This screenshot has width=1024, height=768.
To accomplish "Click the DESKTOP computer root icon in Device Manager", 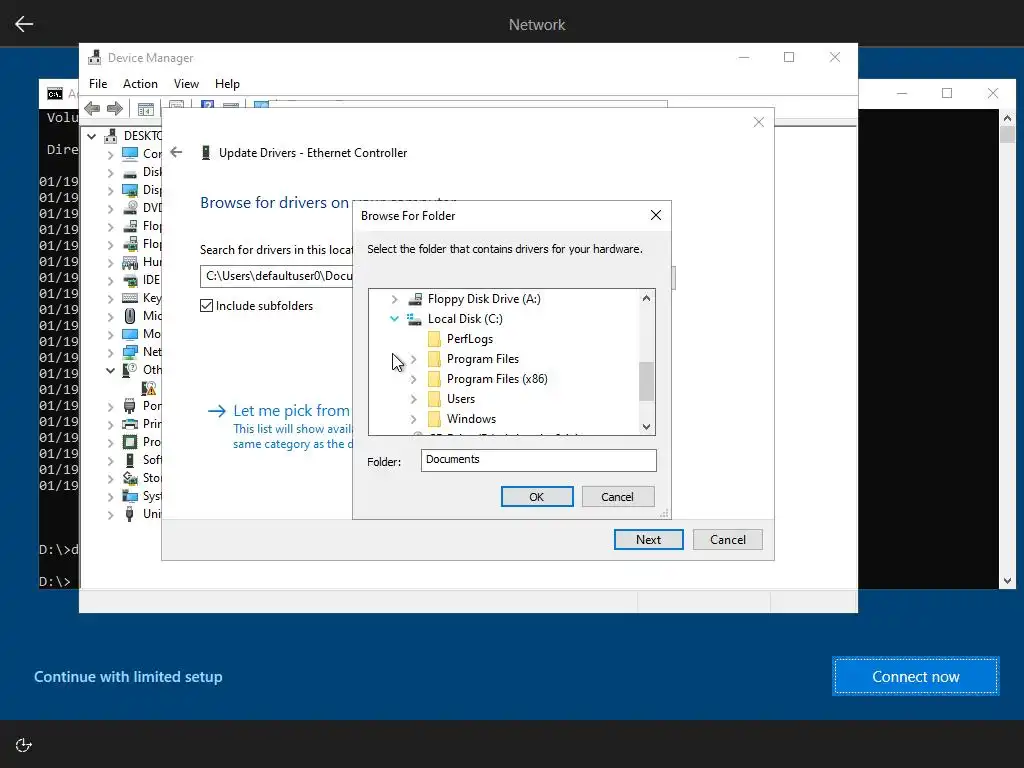I will click(111, 136).
